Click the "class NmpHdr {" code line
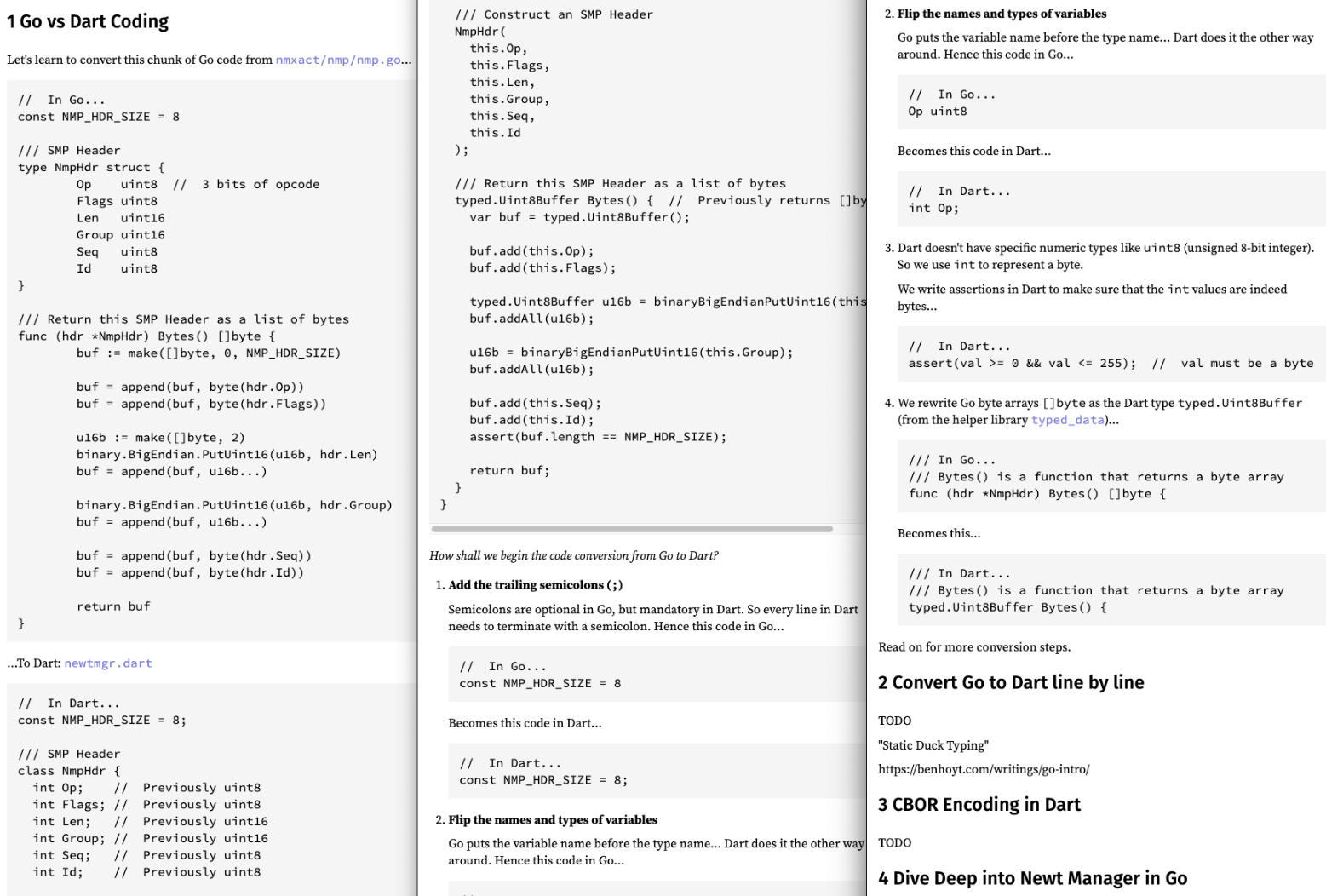The height and width of the screenshot is (896, 1326). [69, 771]
